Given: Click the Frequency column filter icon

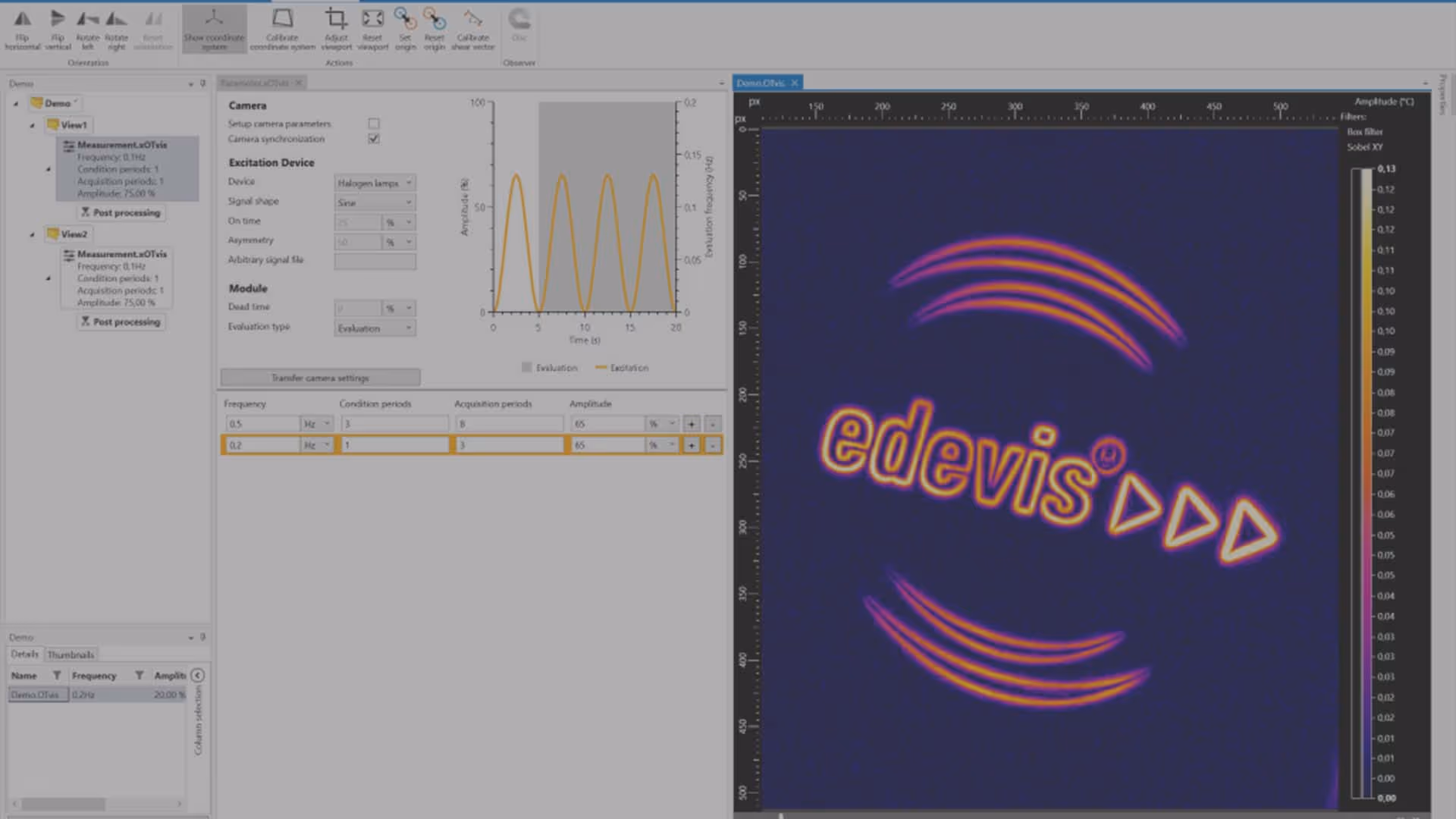Looking at the screenshot, I should [x=139, y=675].
